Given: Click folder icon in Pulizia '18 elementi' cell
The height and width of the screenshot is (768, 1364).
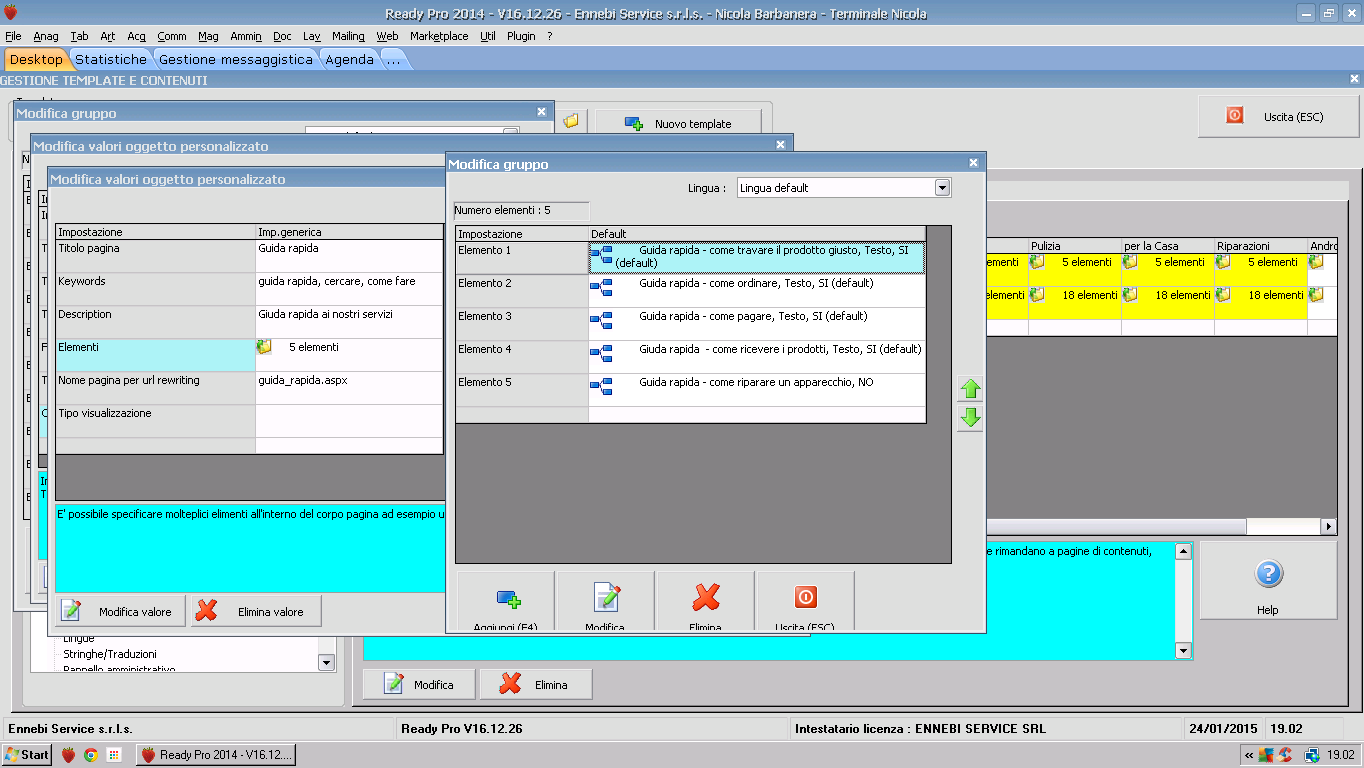Looking at the screenshot, I should (1037, 295).
